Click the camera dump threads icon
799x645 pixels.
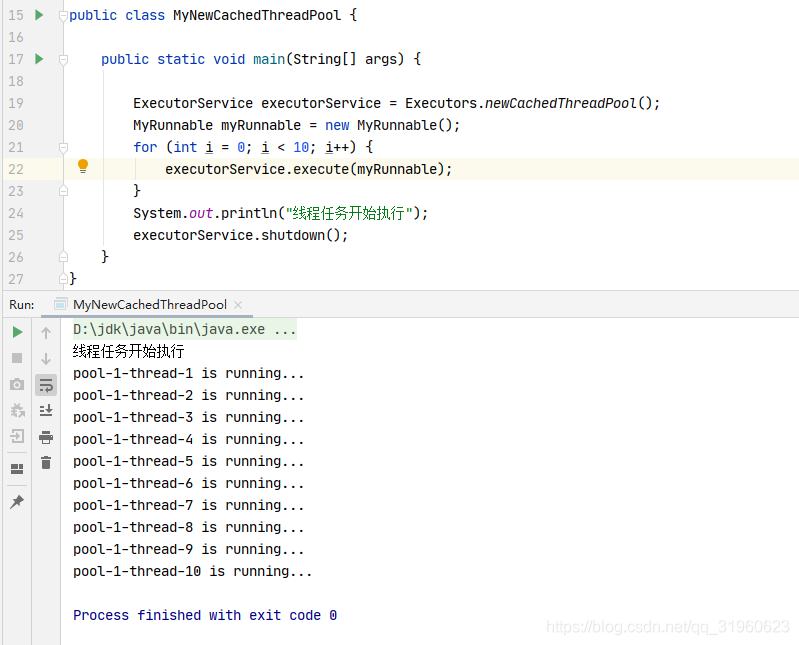tap(17, 384)
